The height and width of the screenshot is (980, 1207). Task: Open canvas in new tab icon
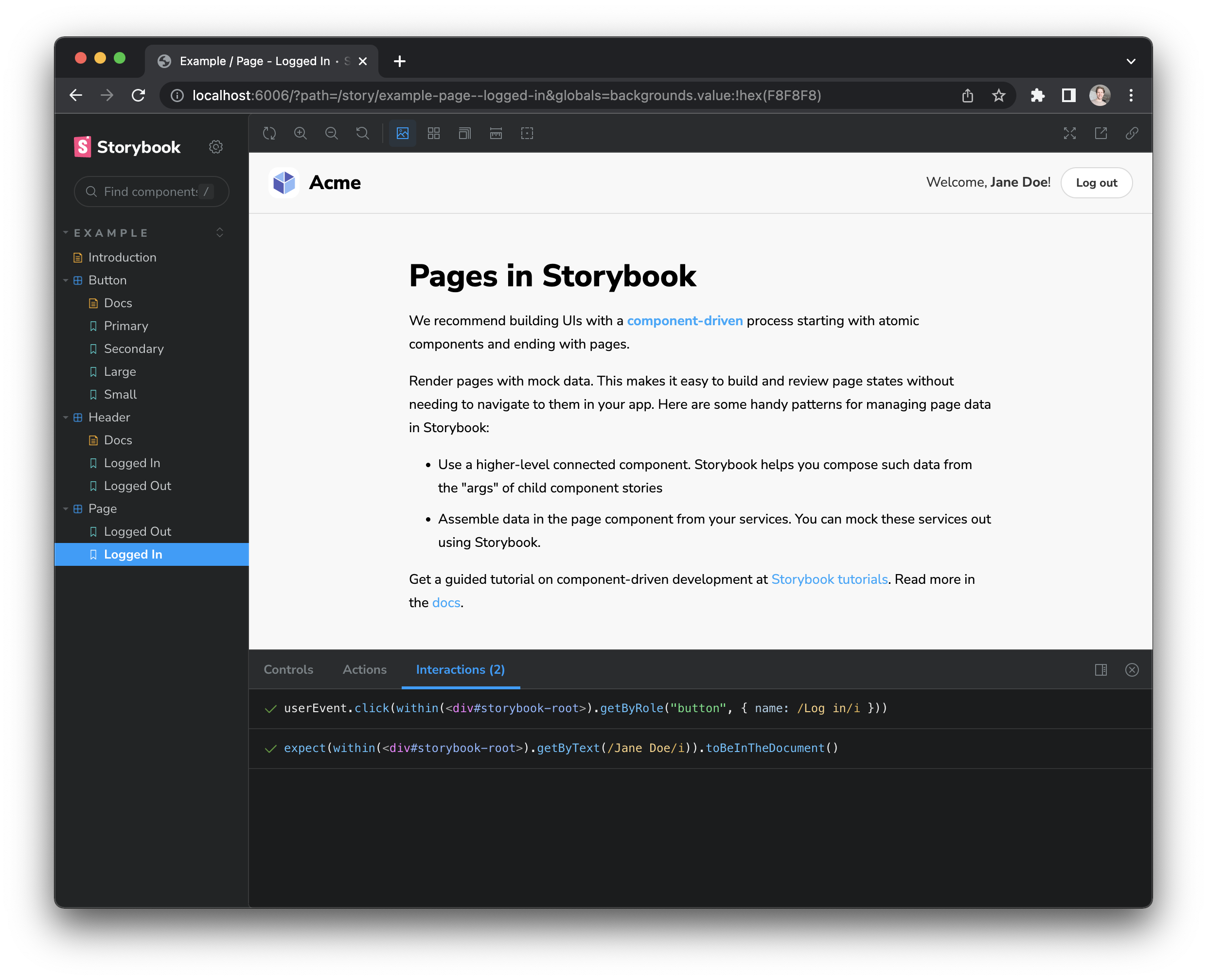point(1101,133)
